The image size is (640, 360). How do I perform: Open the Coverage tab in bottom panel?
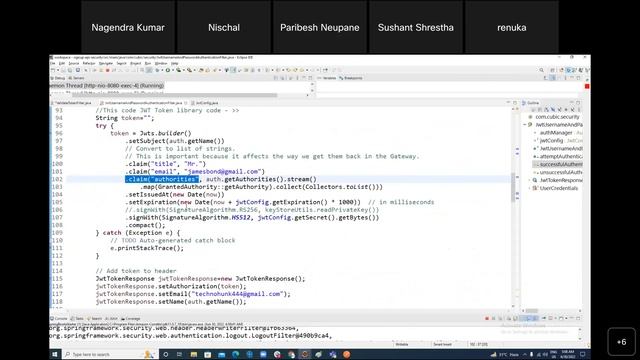(x=131, y=318)
